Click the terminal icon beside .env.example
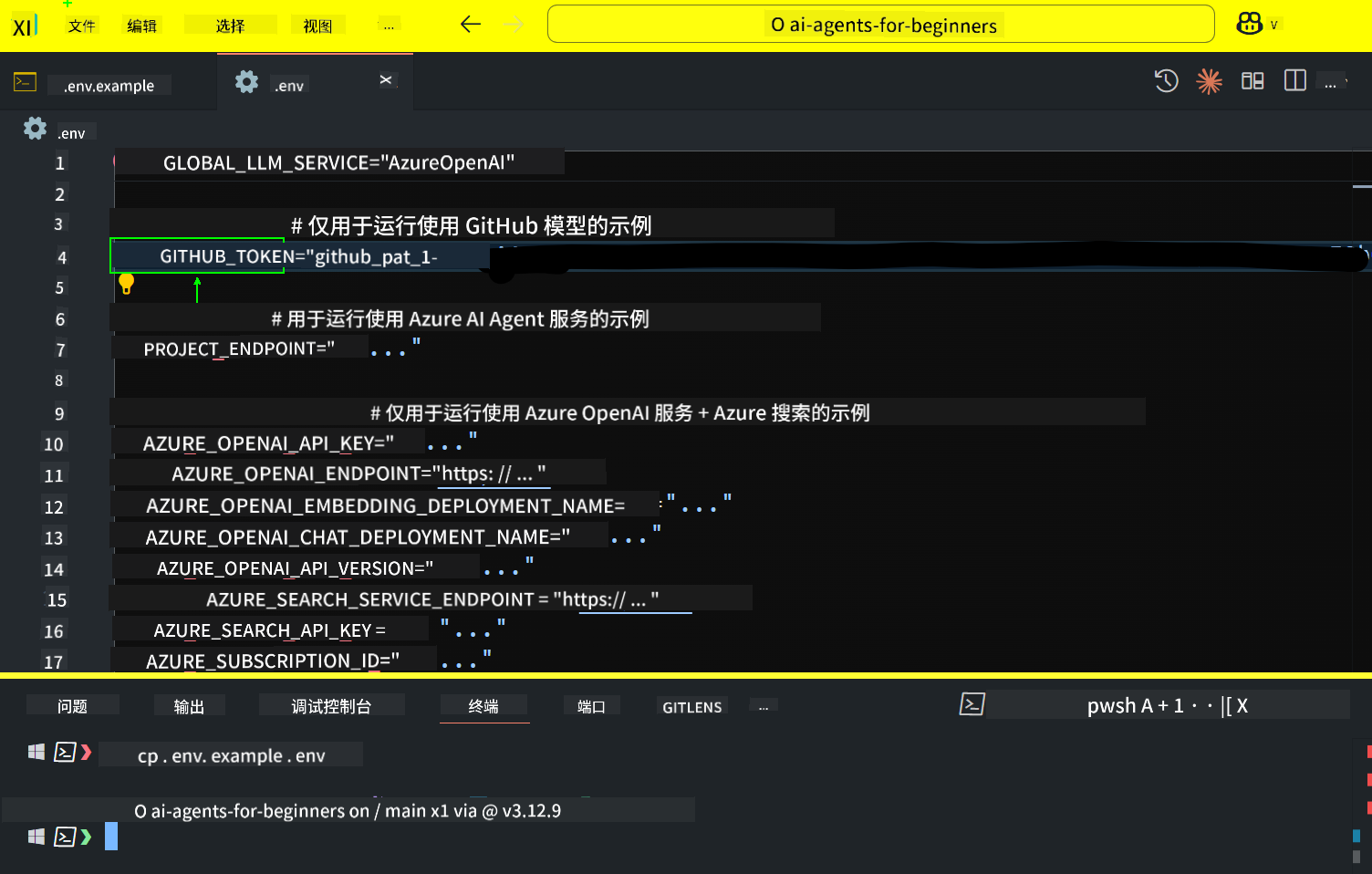 [x=25, y=82]
